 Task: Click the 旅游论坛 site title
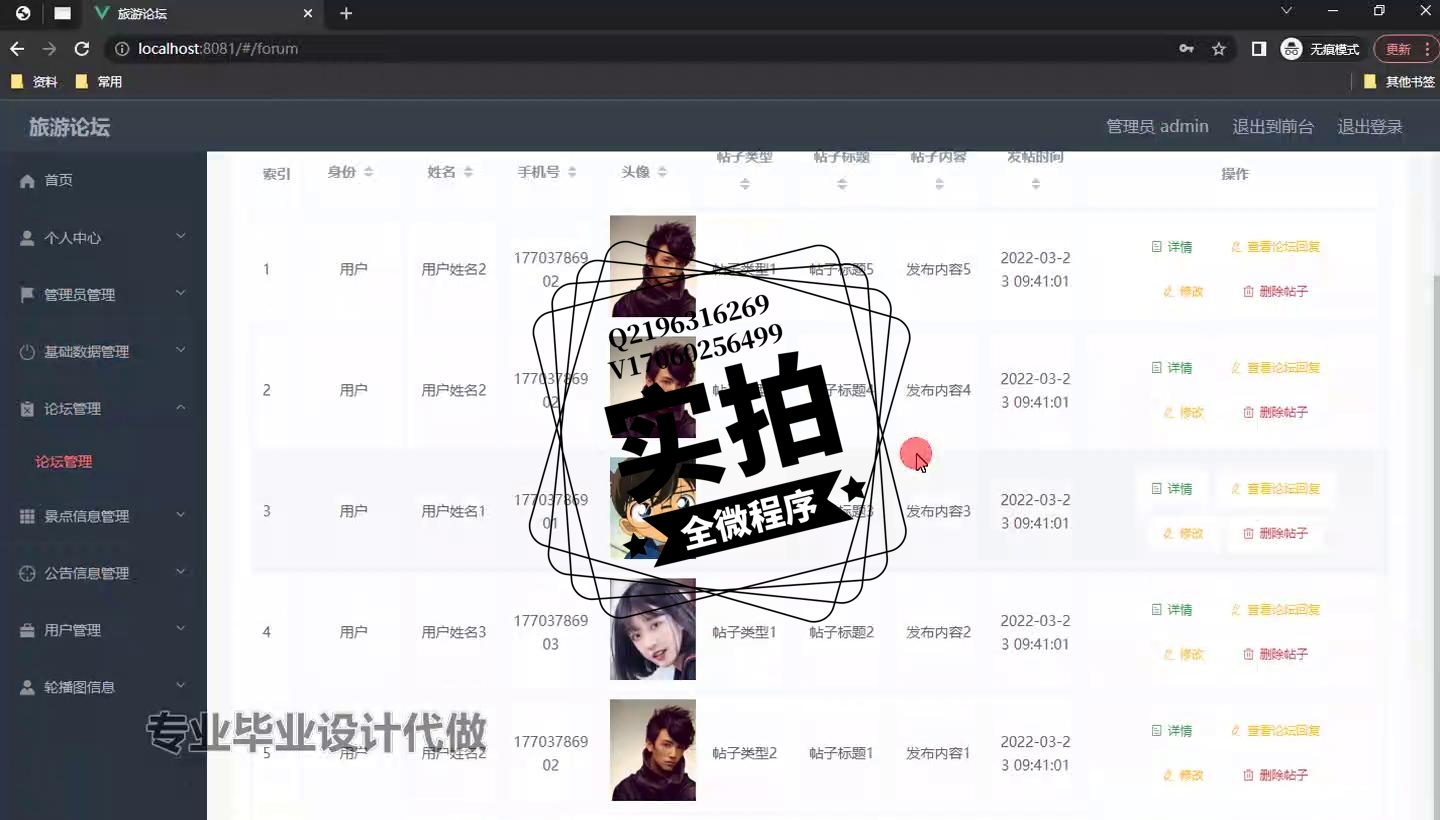tap(69, 127)
